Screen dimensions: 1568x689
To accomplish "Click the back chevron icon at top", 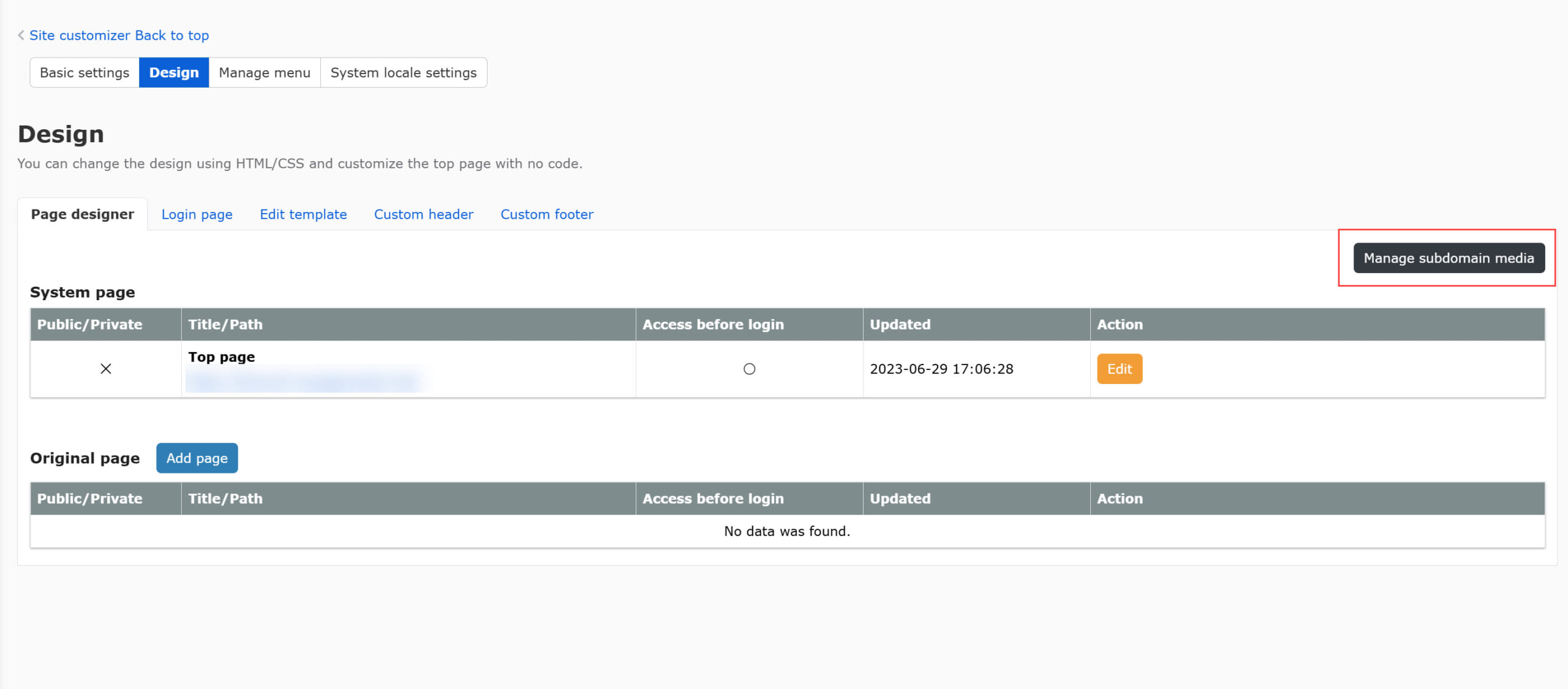I will tap(21, 36).
